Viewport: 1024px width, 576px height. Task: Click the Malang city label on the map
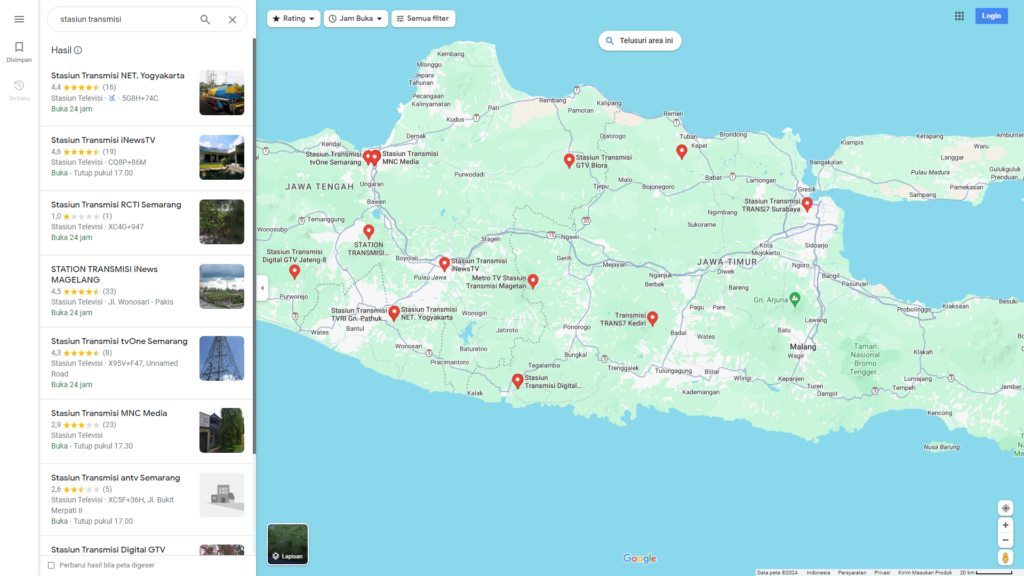(803, 347)
